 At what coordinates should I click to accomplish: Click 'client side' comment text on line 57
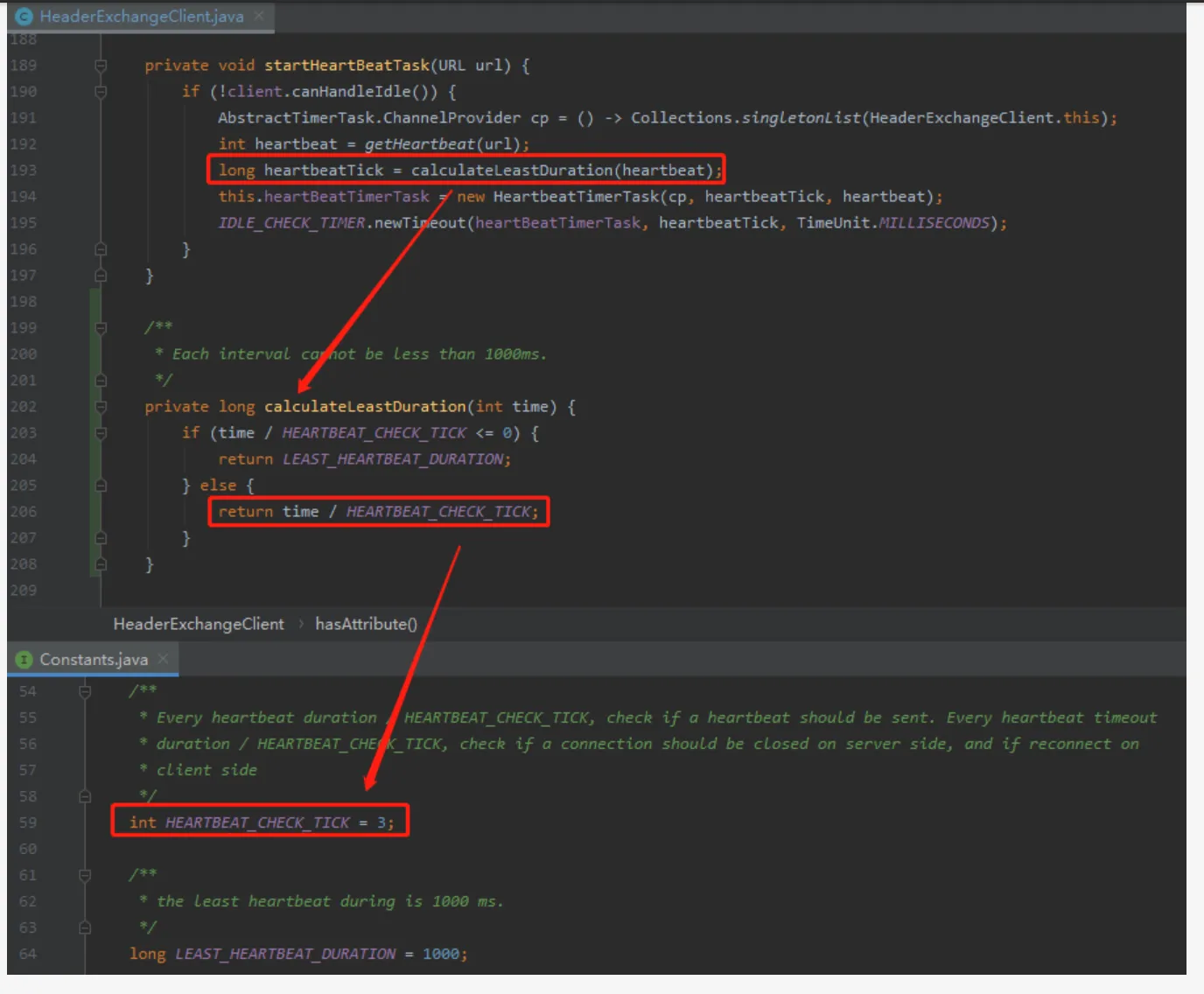pyautogui.click(x=206, y=770)
